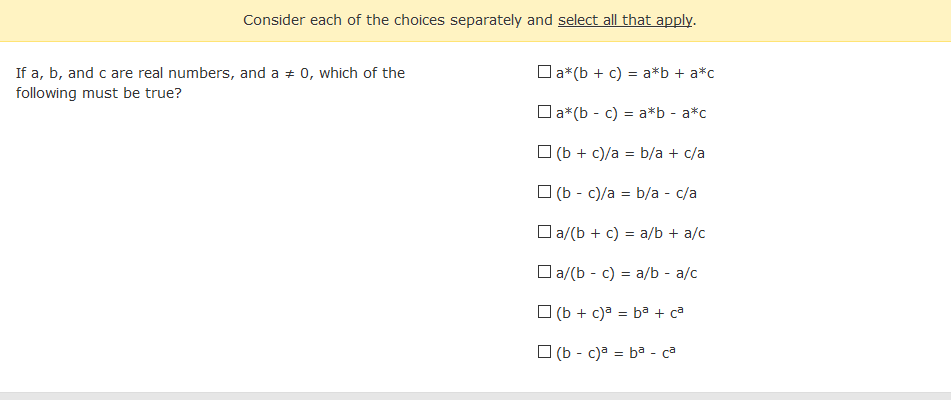The width and height of the screenshot is (951, 400).
Task: Click the answer text 'a*(b + c) = a*b + a*c'
Action: point(635,73)
